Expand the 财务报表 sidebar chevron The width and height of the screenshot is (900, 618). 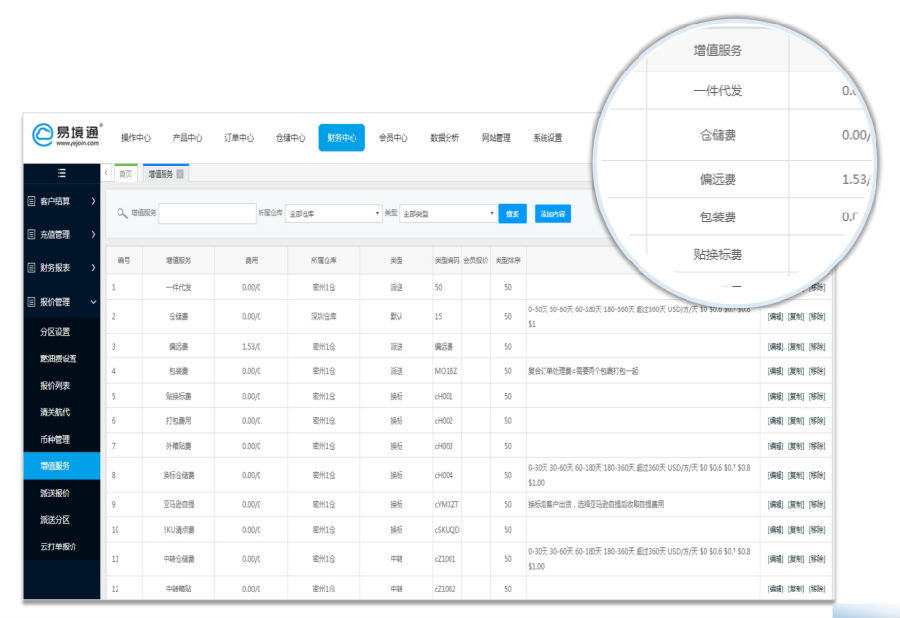click(93, 267)
